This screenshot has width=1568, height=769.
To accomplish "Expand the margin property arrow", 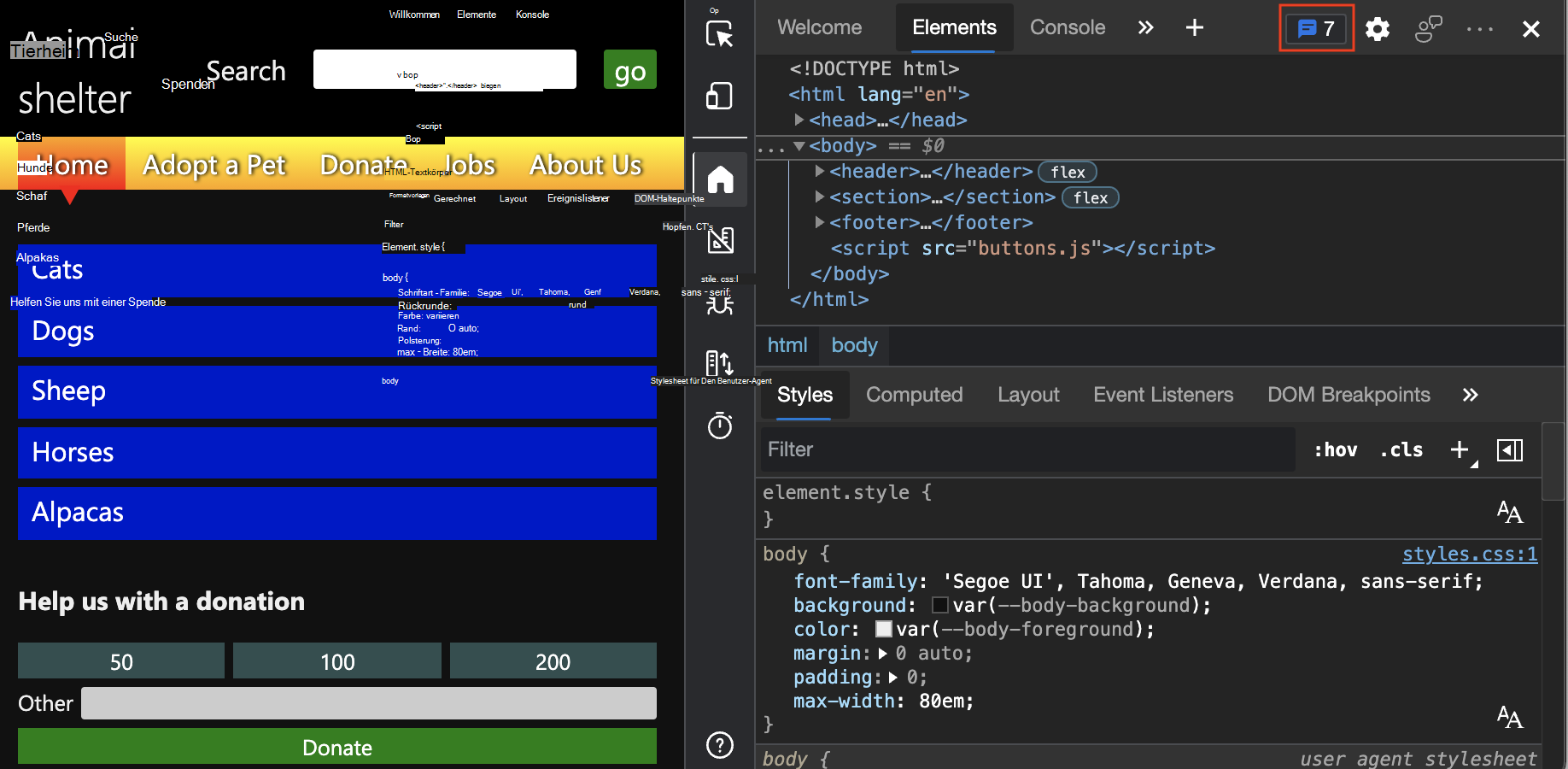I will pyautogui.click(x=884, y=654).
